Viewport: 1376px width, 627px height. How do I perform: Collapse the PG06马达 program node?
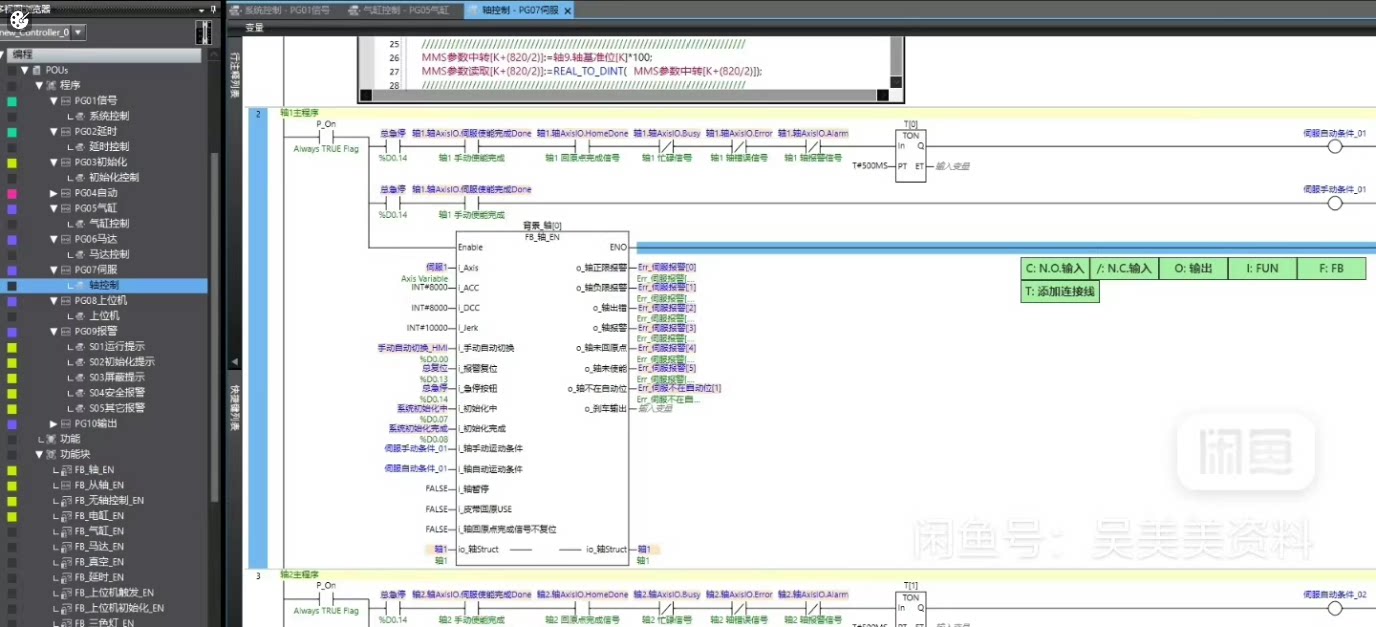(x=54, y=239)
